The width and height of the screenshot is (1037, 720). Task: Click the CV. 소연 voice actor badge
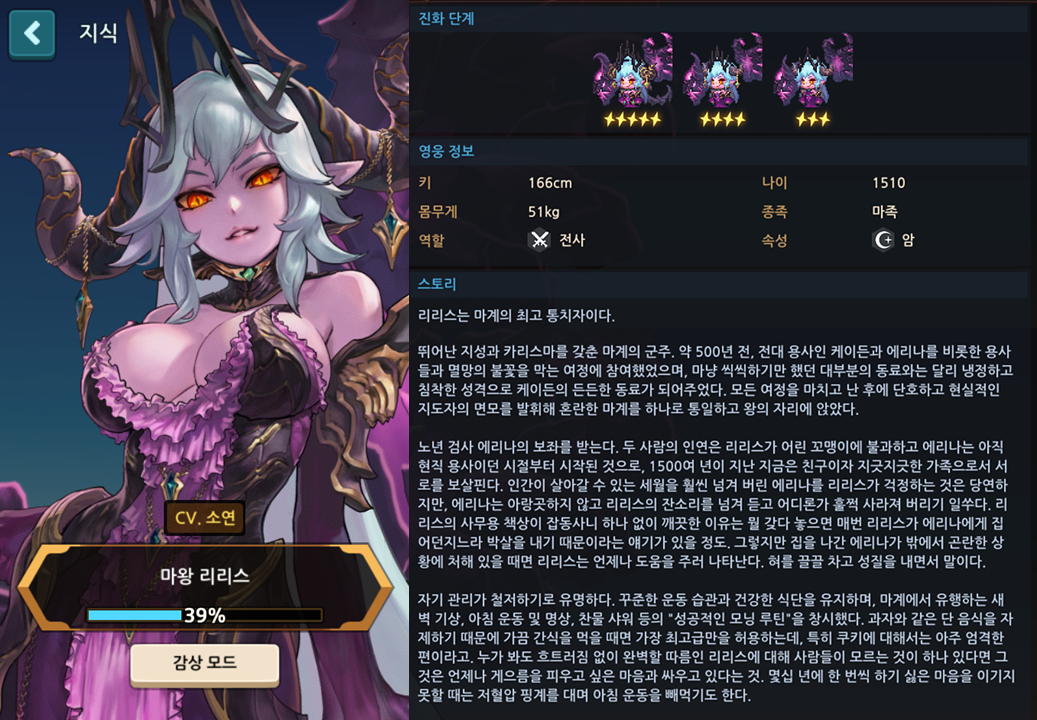click(204, 518)
